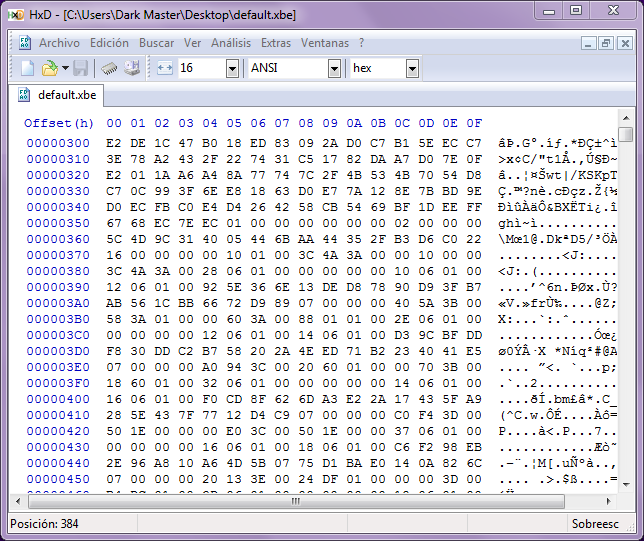Viewport: 644px width, 541px height.
Task: Click byte E2 at row 00000300
Action: coord(114,143)
